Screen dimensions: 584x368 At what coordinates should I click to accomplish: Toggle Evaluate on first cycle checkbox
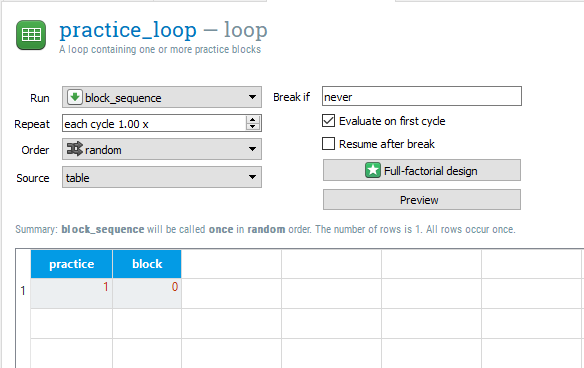(328, 121)
